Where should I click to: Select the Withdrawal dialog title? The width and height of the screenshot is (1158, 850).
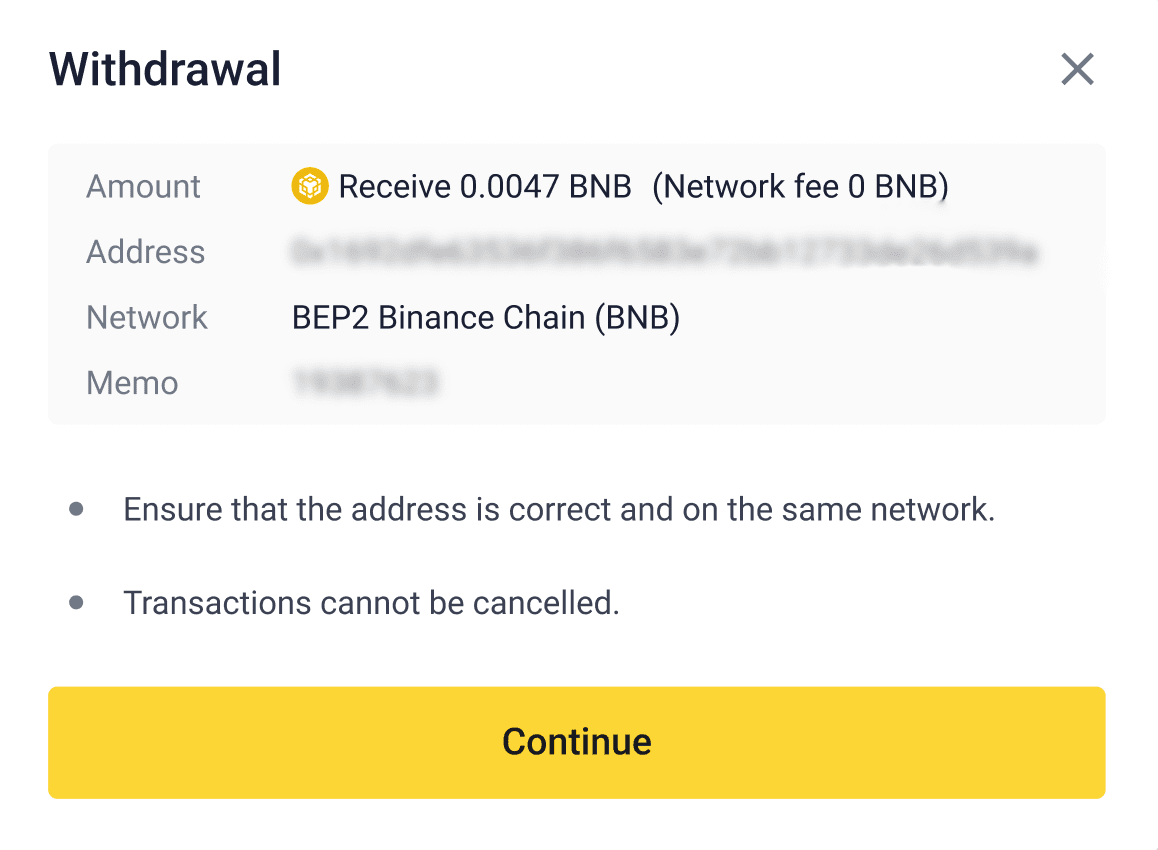[165, 70]
